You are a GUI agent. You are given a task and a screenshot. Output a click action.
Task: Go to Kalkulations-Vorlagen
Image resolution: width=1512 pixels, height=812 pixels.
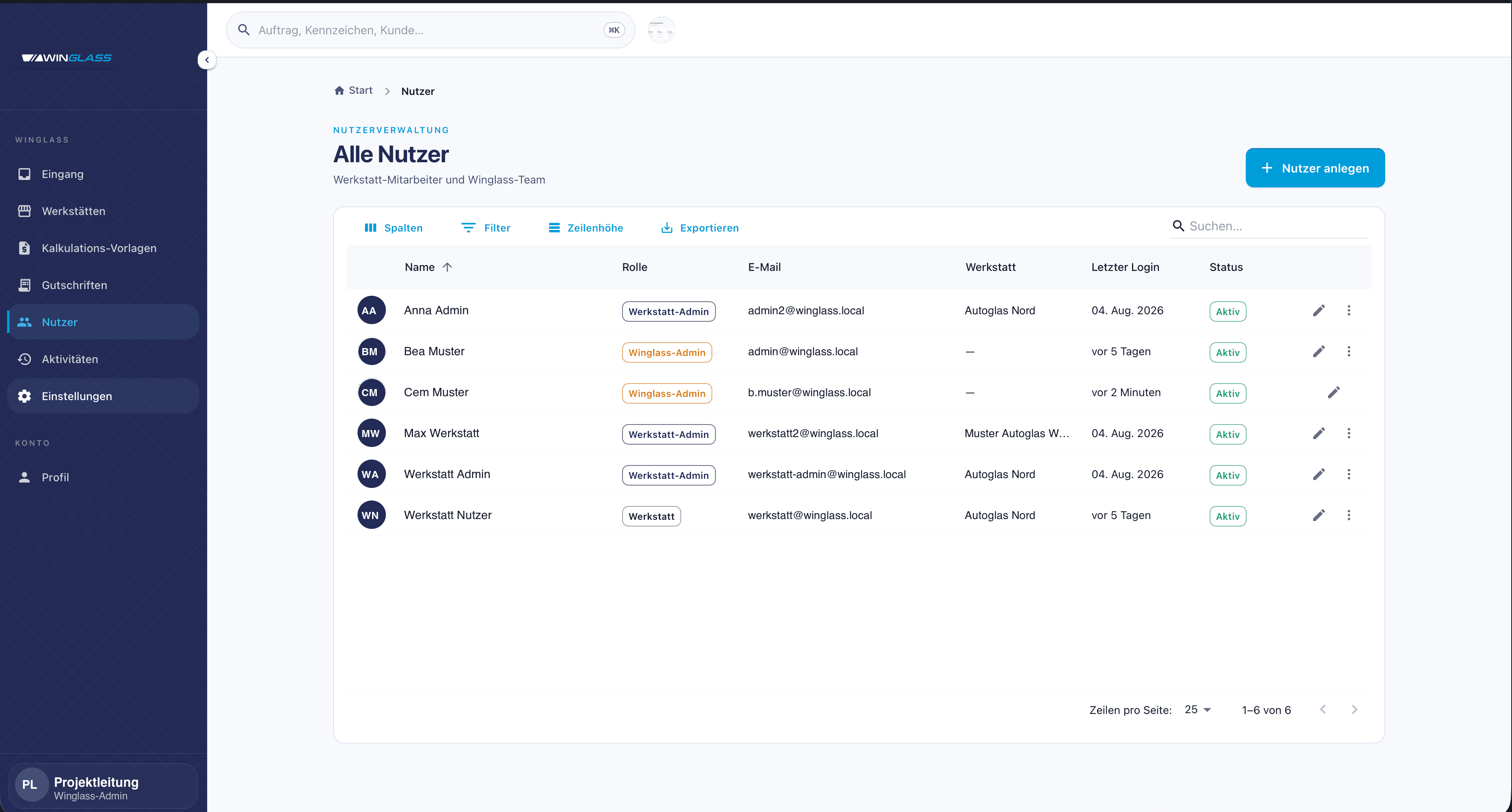pyautogui.click(x=103, y=248)
